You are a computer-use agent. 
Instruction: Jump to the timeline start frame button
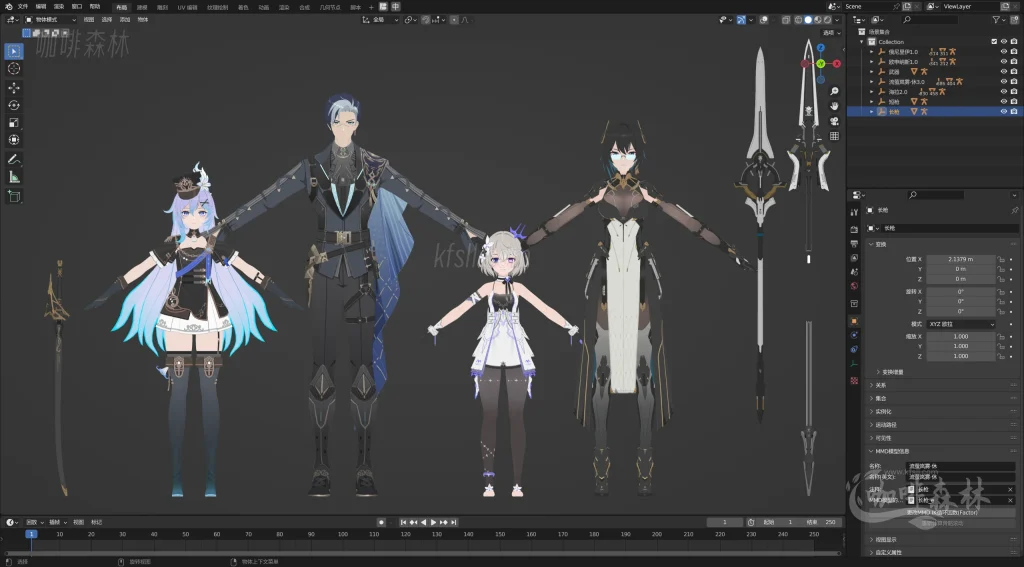pyautogui.click(x=404, y=522)
